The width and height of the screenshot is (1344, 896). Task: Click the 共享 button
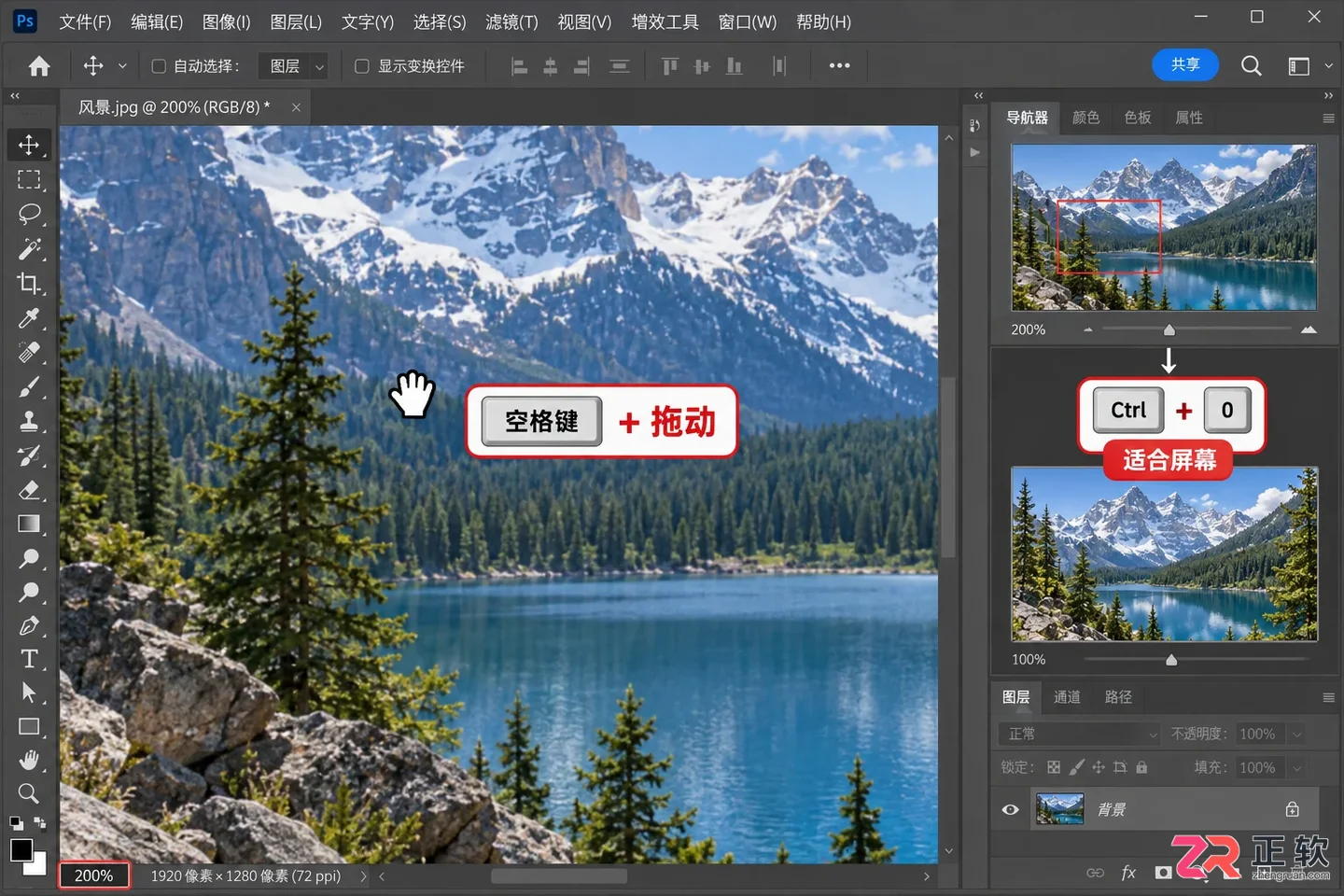pos(1185,64)
